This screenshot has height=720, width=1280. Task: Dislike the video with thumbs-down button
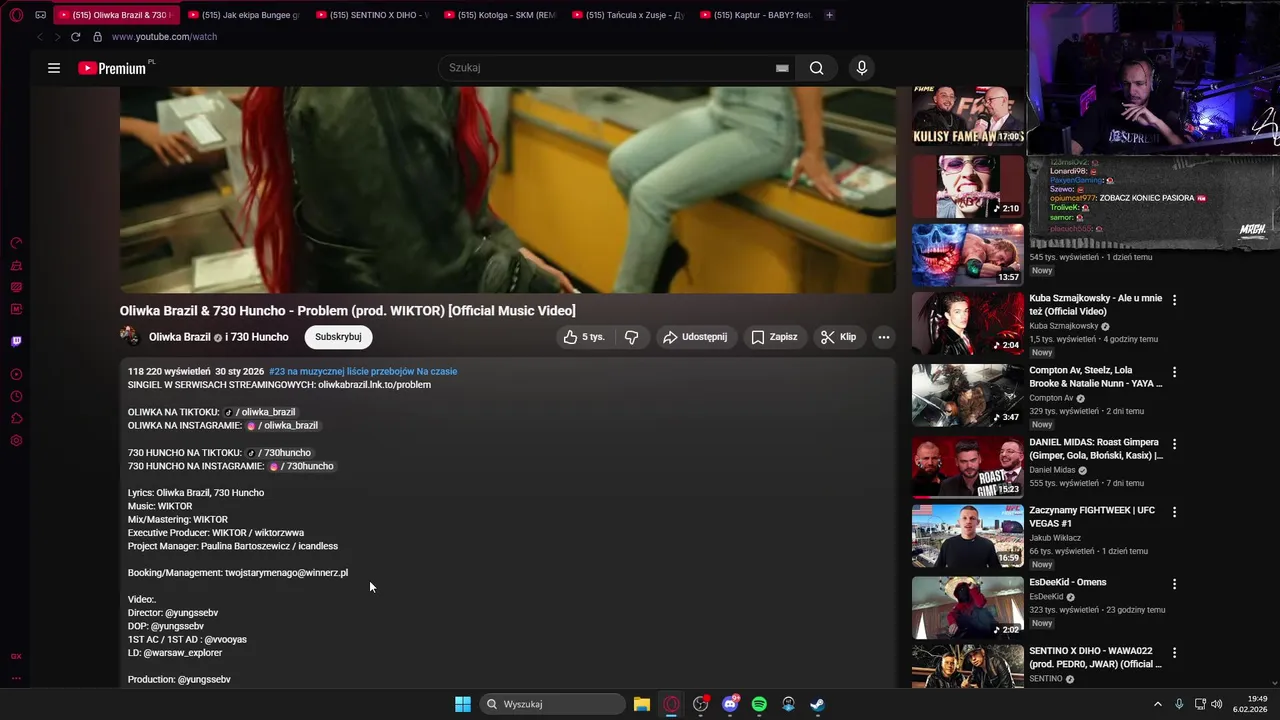(631, 337)
